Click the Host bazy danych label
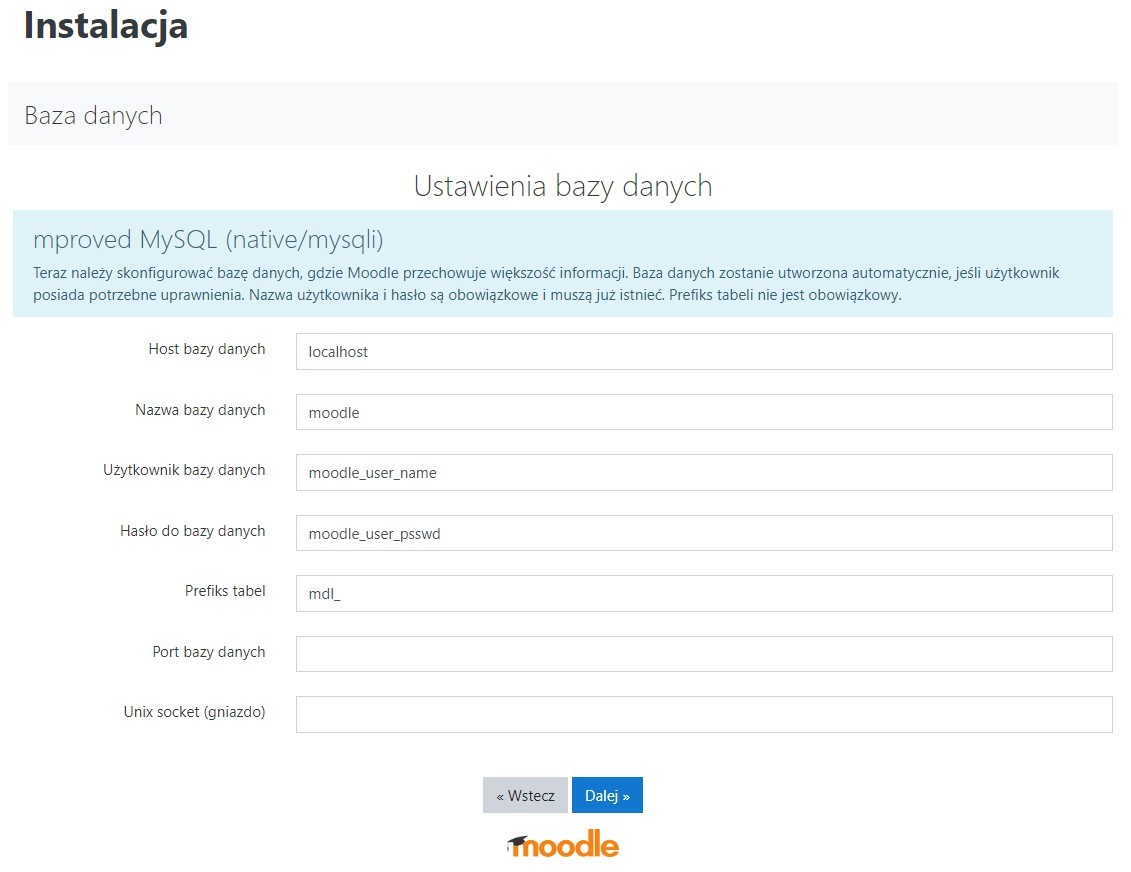The height and width of the screenshot is (872, 1131). pos(206,349)
